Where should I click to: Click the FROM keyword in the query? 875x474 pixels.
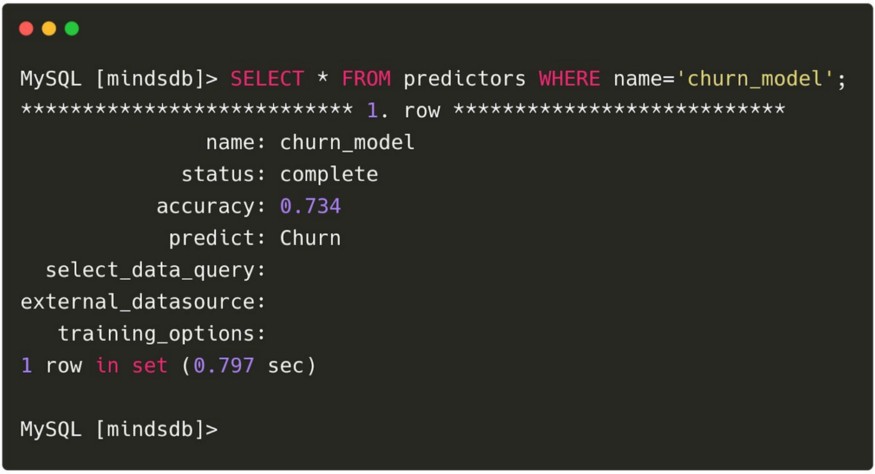coord(366,79)
